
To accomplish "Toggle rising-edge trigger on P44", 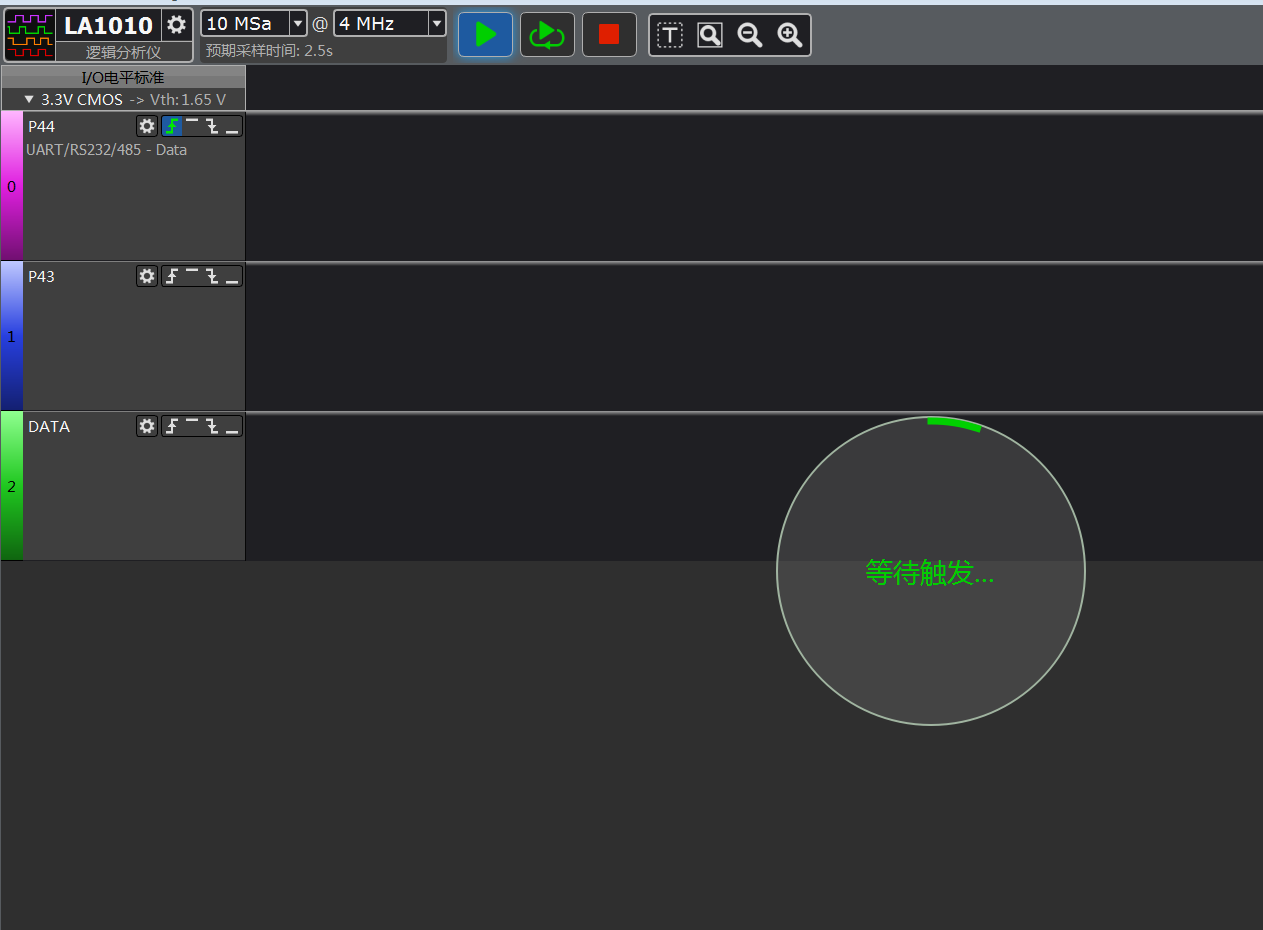I will point(172,126).
